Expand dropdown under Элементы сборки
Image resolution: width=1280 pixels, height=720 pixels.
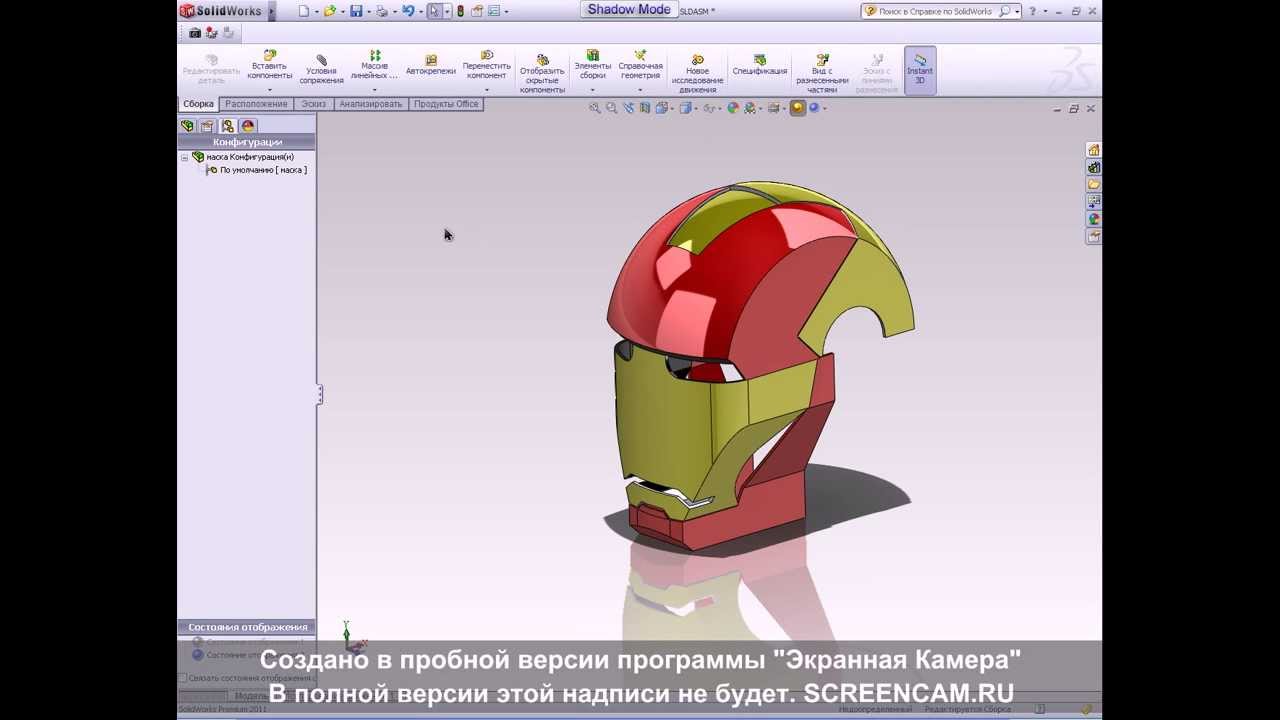coord(593,90)
